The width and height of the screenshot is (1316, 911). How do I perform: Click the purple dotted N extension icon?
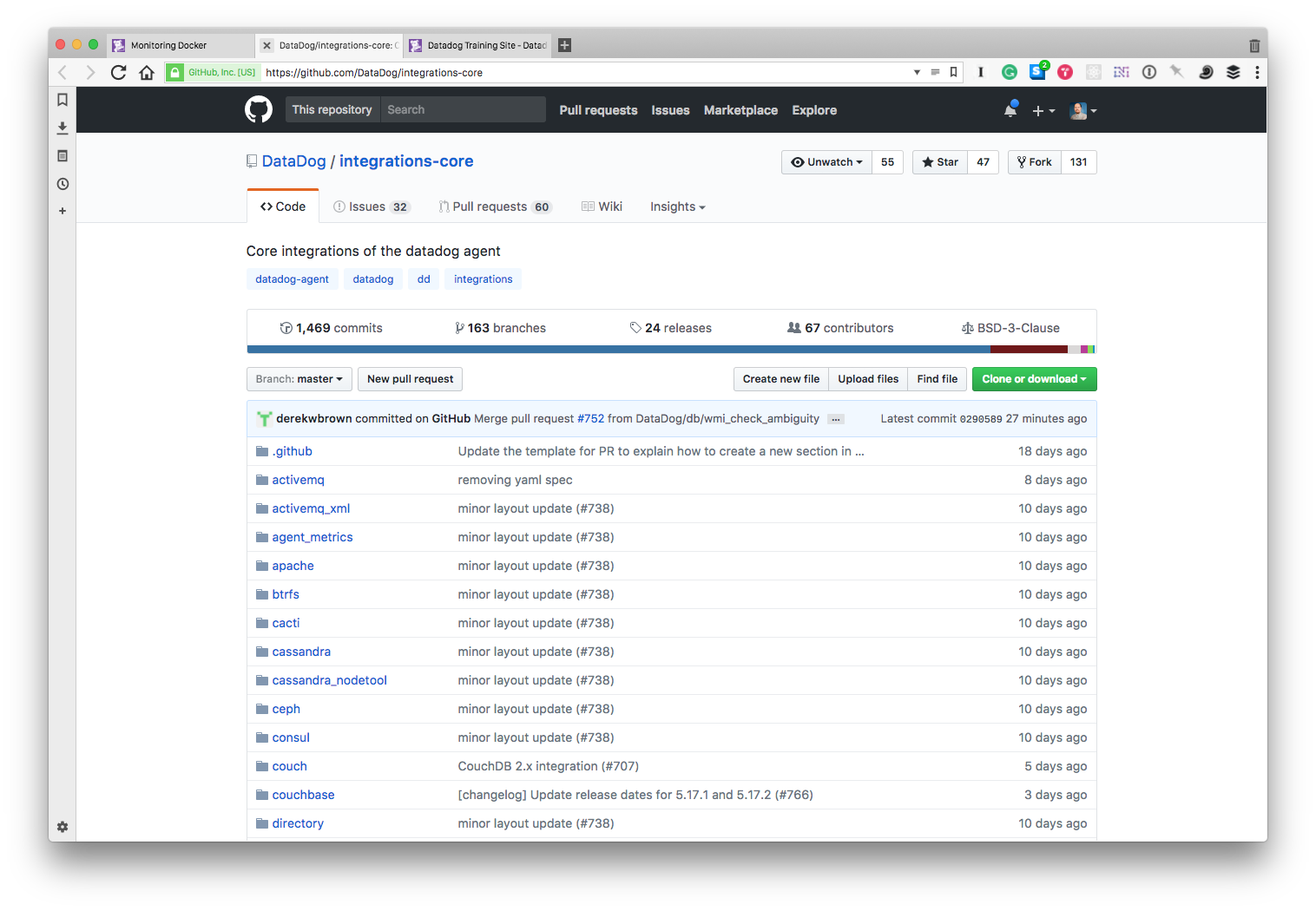click(x=1122, y=72)
